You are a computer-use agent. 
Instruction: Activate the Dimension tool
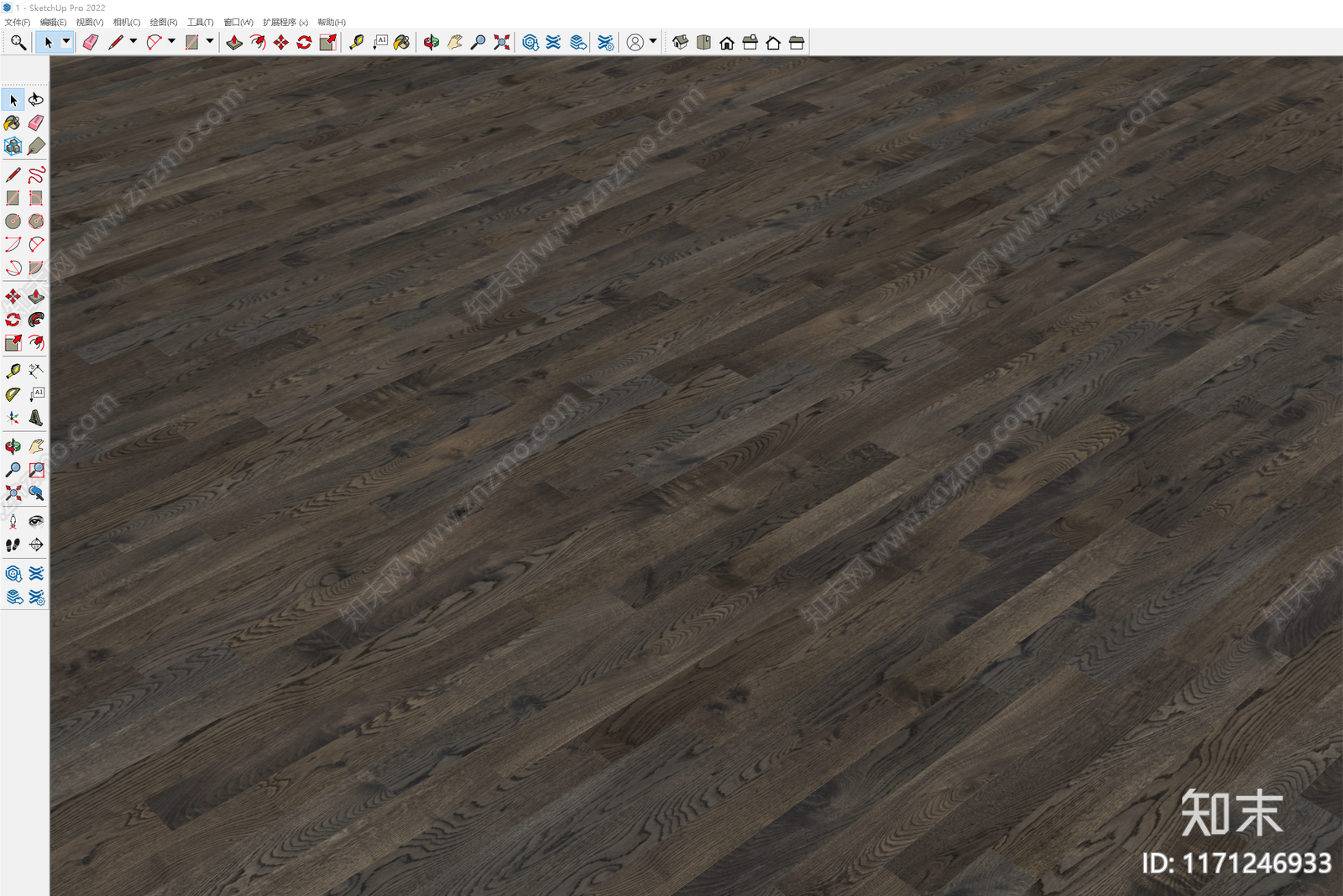(x=36, y=371)
